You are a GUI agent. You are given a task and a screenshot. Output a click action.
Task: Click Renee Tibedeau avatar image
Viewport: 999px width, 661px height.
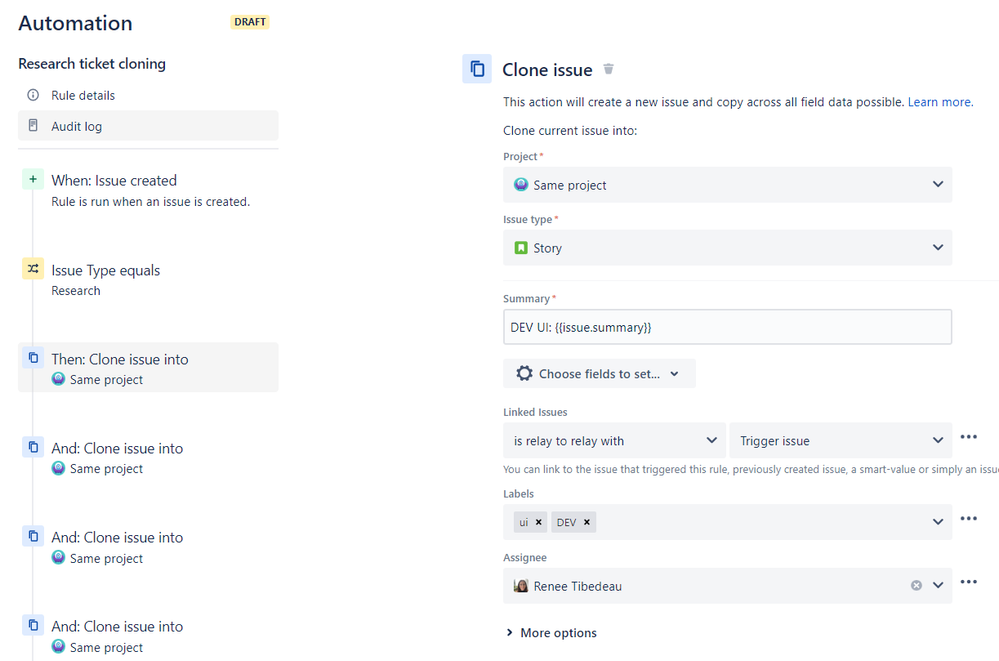click(521, 585)
